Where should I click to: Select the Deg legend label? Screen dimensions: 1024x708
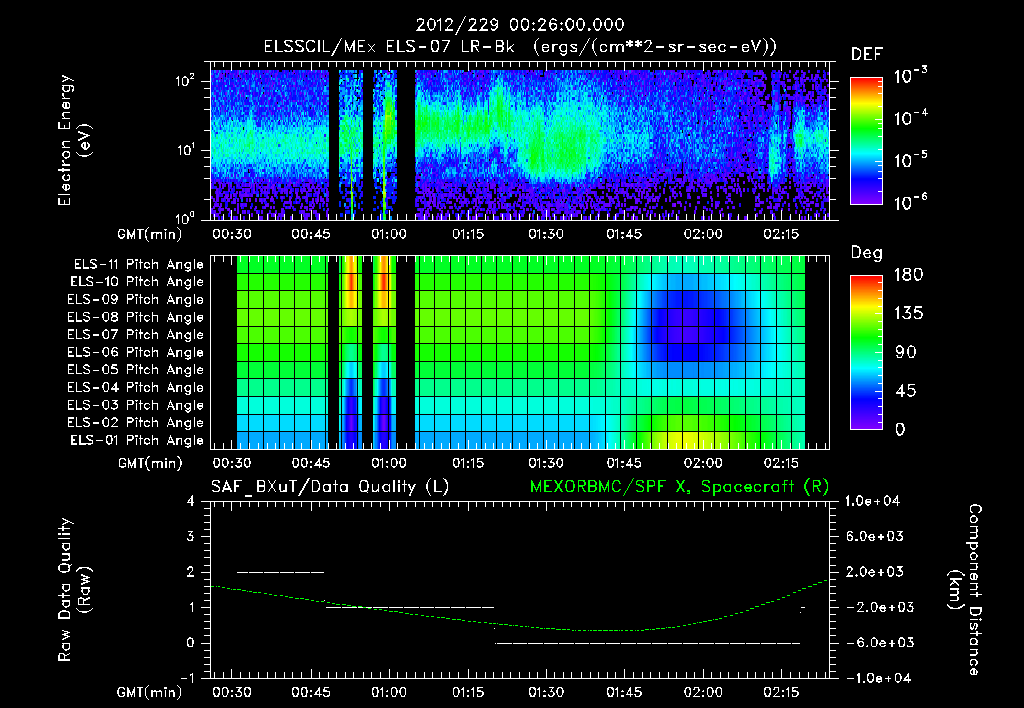click(x=867, y=253)
